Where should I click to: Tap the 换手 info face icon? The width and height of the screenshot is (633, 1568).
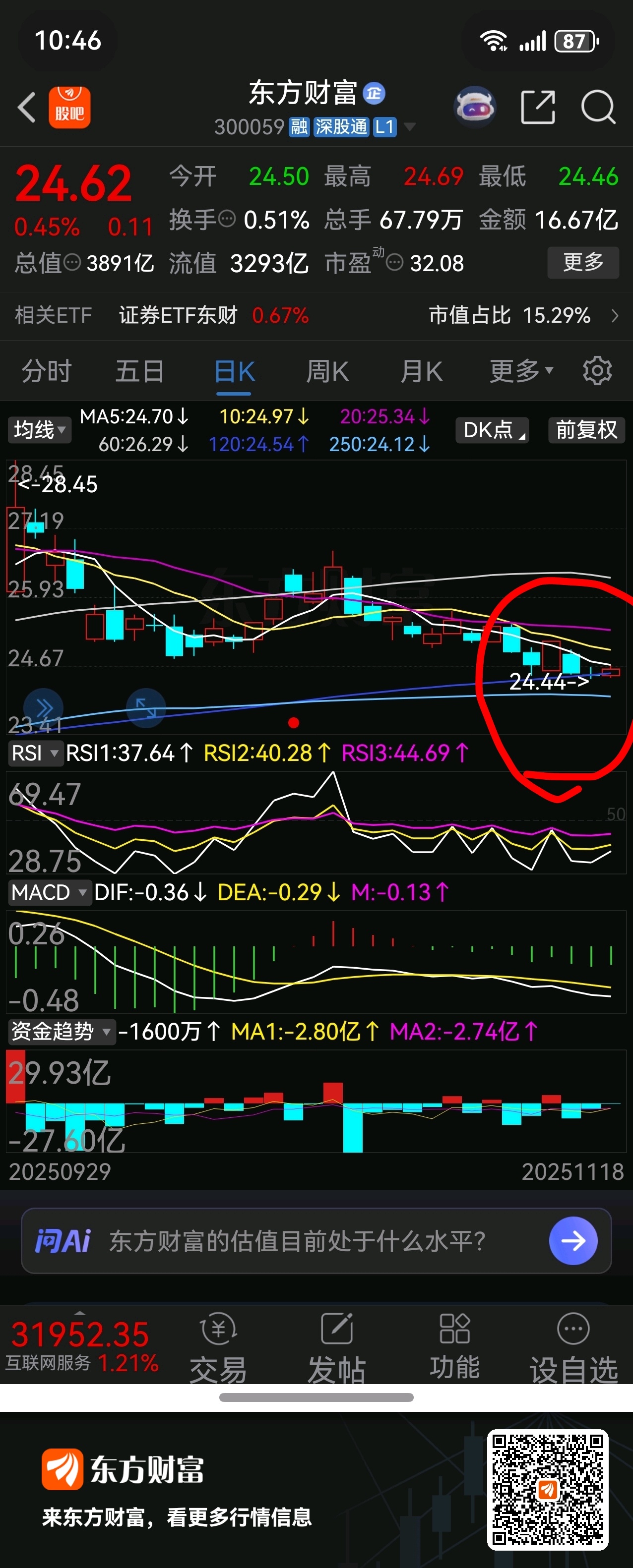(227, 219)
